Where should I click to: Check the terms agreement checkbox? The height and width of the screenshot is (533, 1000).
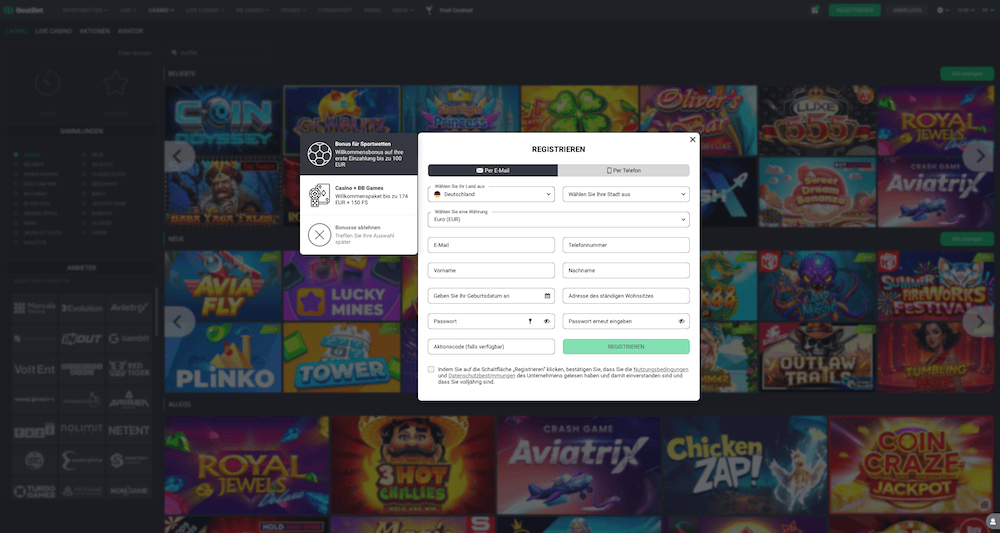(431, 369)
